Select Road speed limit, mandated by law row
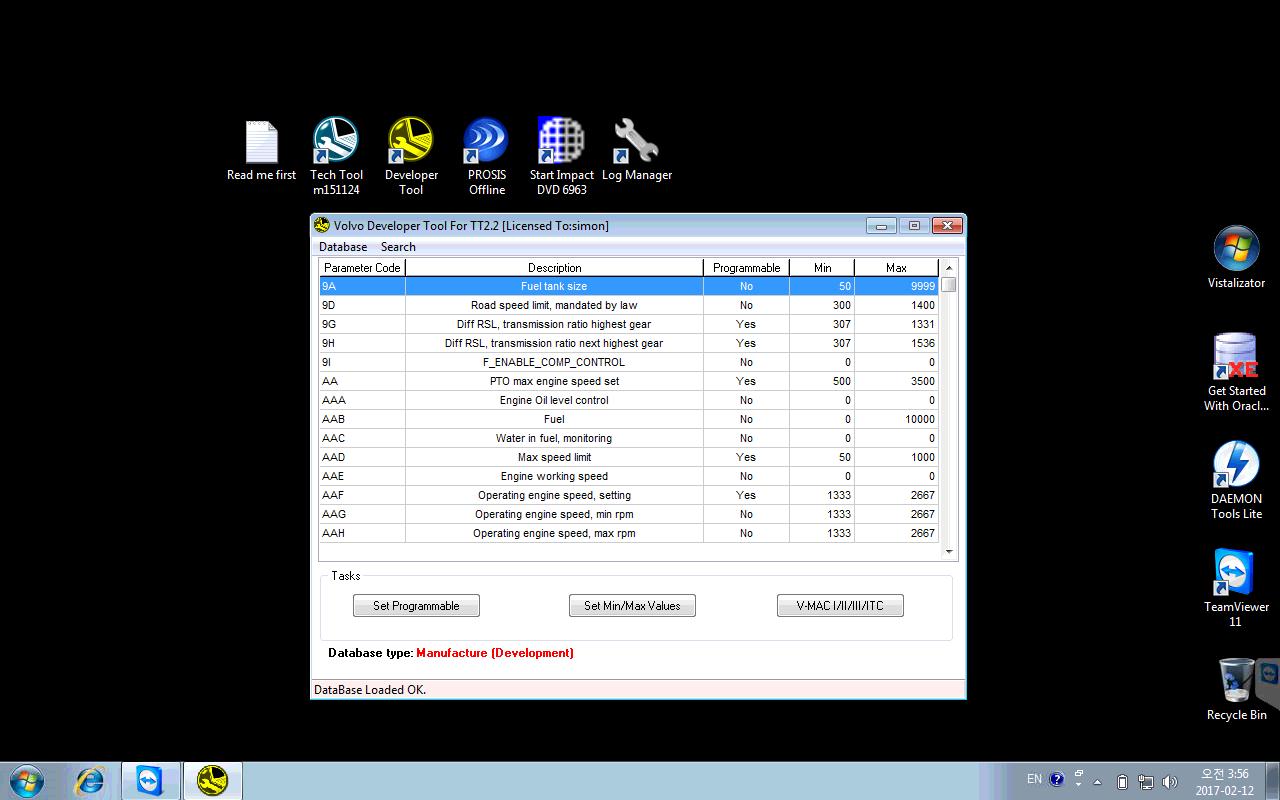Image resolution: width=1280 pixels, height=800 pixels. [x=629, y=305]
